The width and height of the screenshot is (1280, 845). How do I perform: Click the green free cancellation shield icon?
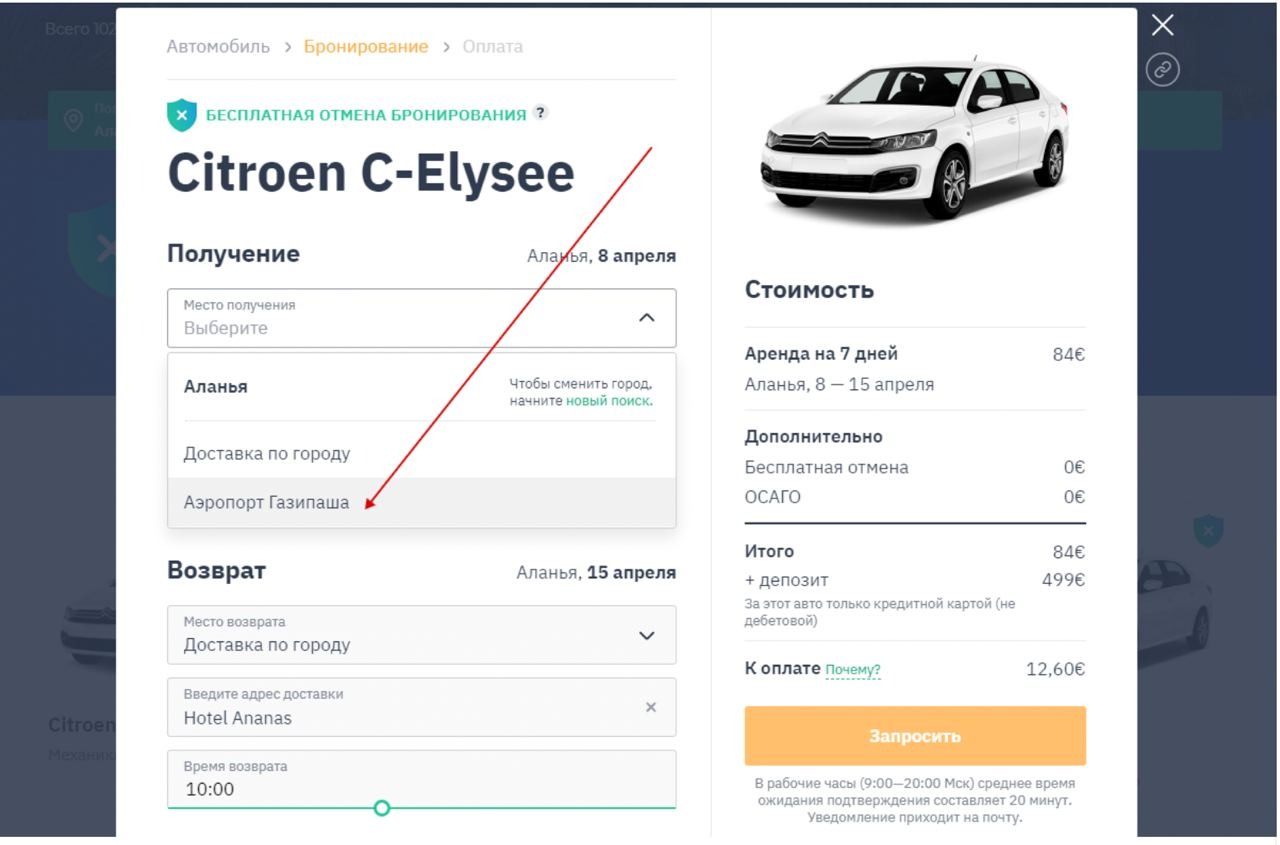[x=181, y=115]
